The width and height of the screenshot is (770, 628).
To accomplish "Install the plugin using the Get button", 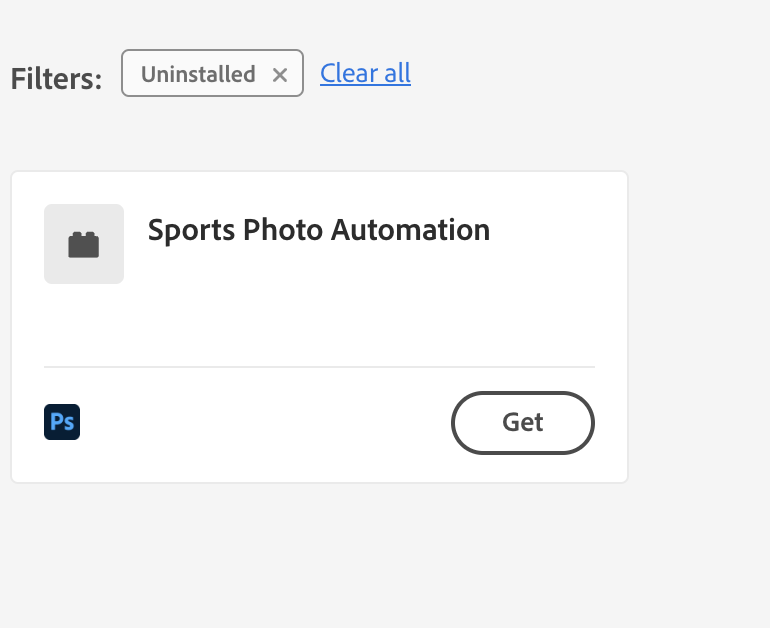I will (523, 423).
